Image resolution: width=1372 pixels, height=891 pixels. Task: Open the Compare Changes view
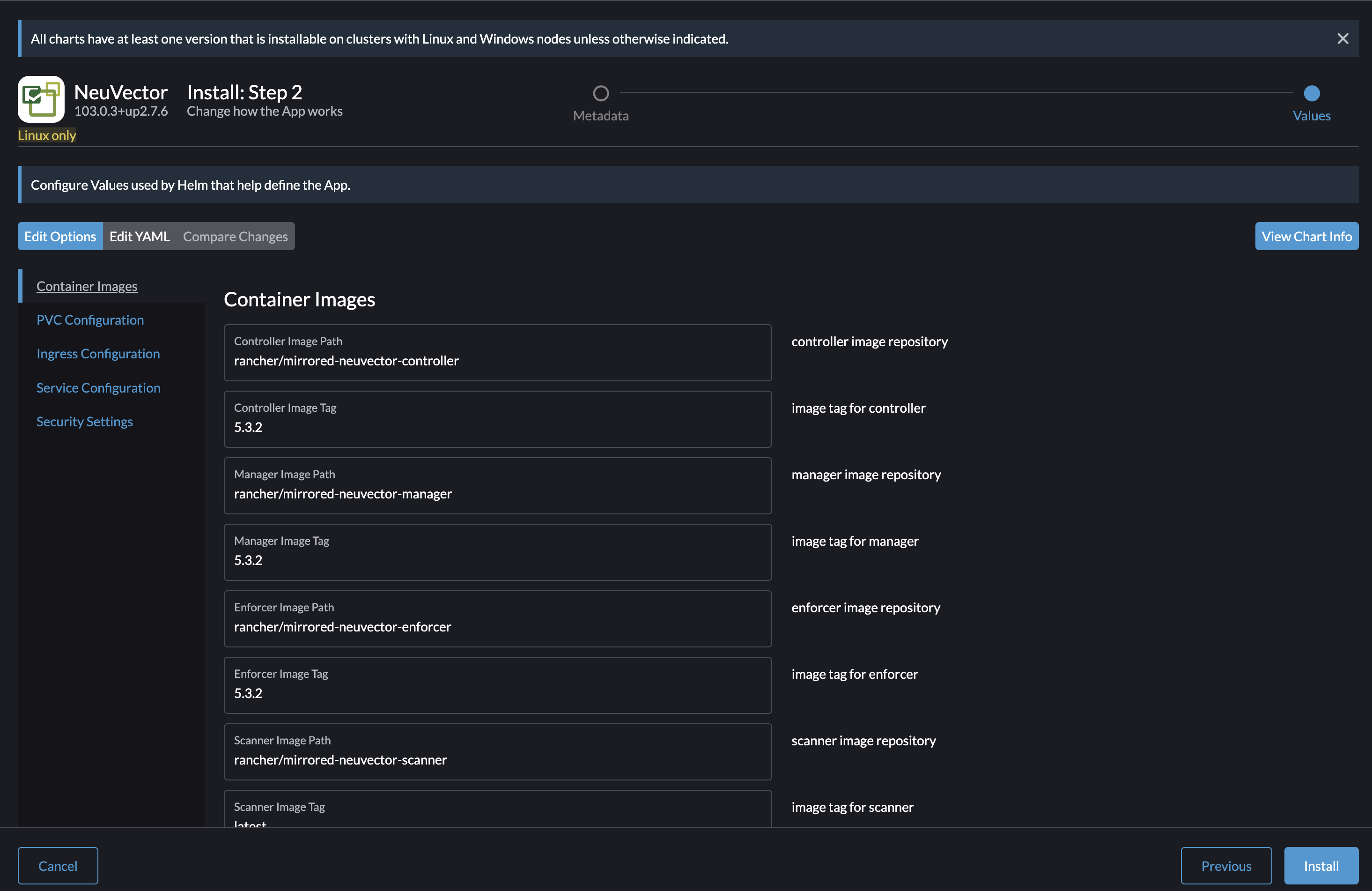tap(235, 237)
